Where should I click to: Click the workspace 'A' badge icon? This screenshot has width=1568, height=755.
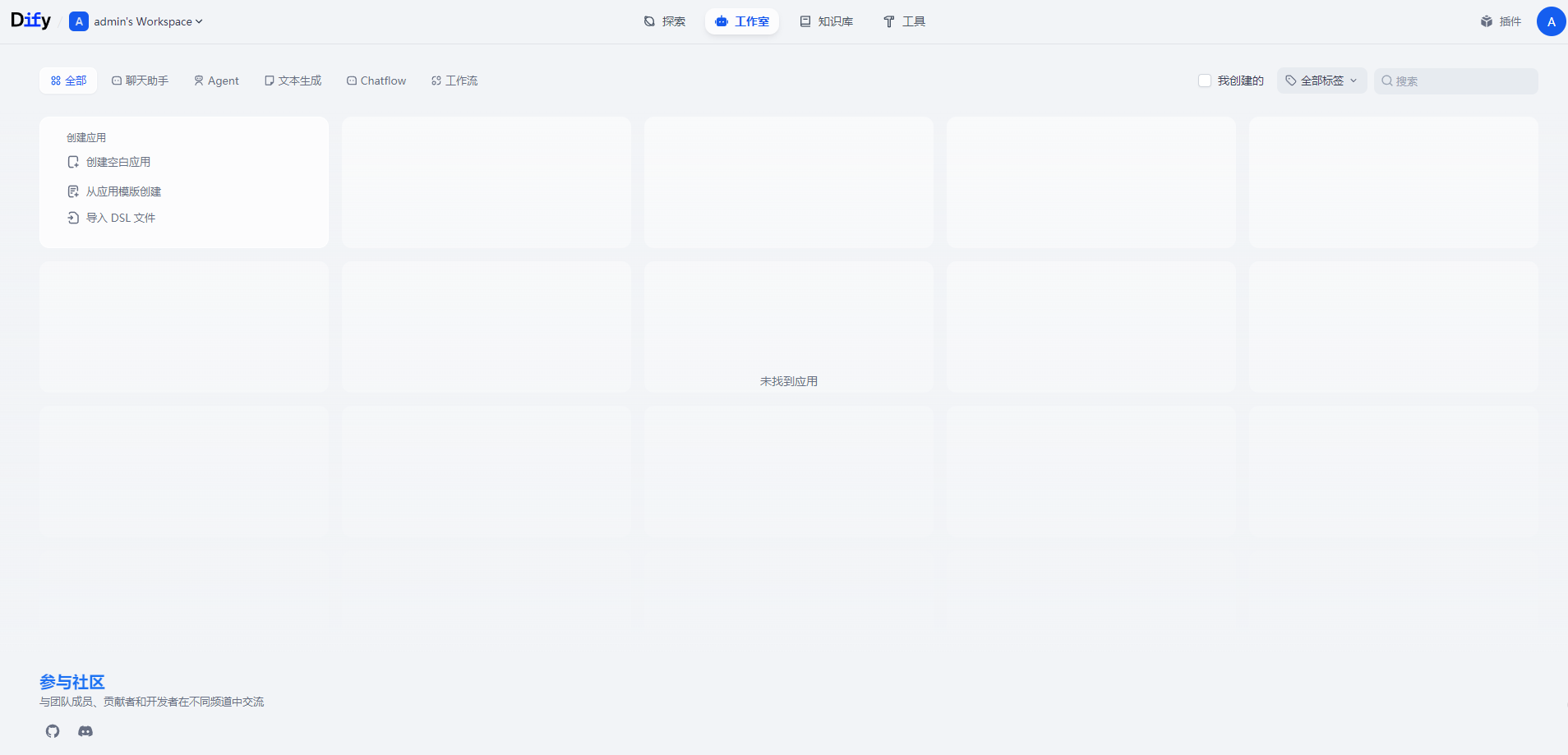79,21
